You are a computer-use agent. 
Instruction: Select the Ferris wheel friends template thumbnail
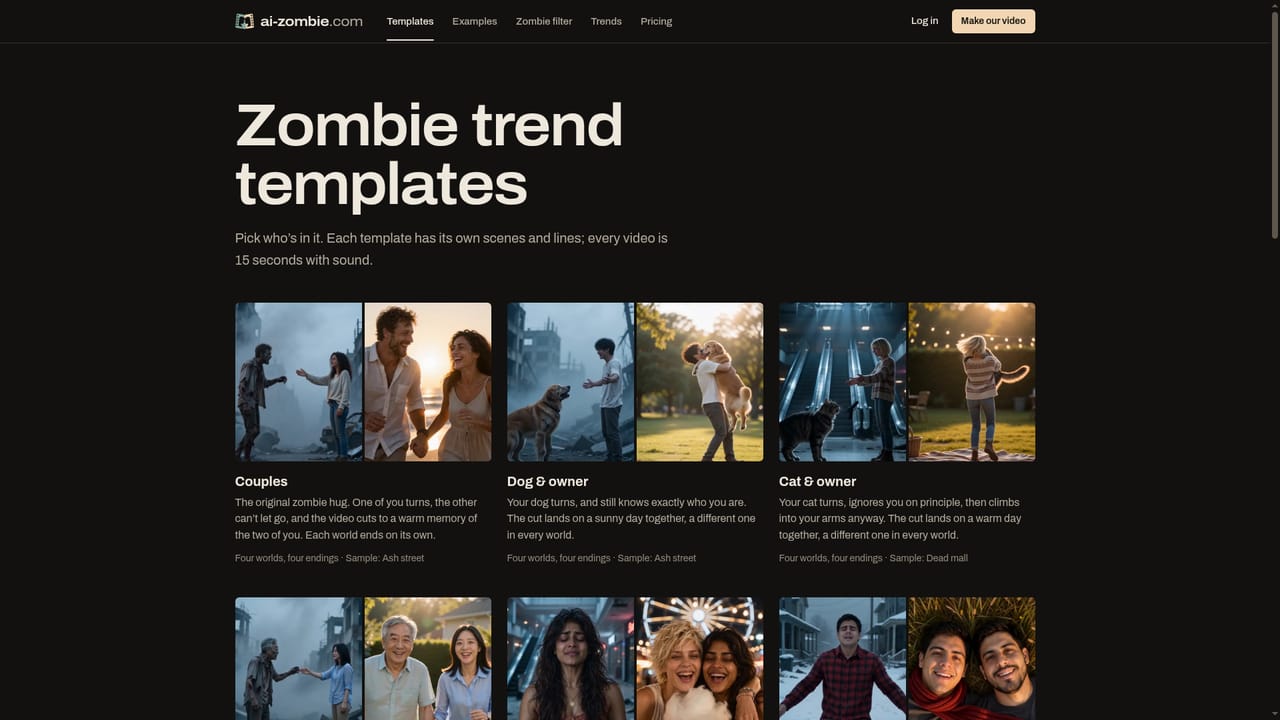coord(635,658)
